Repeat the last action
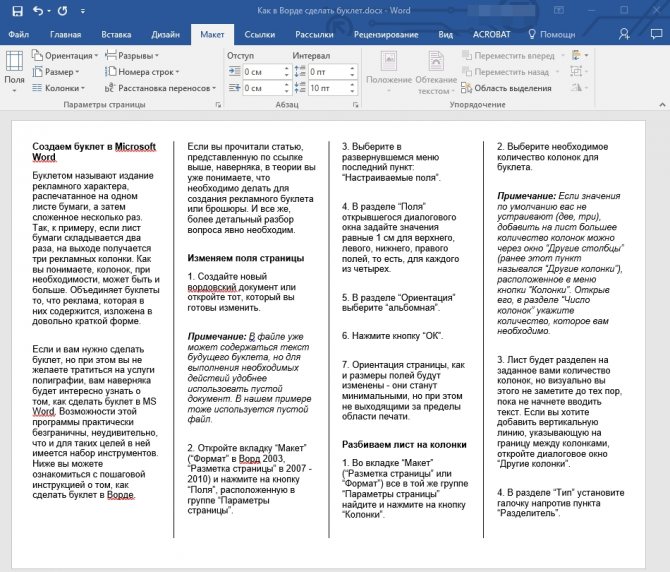Screen dimensions: 670x572 pos(62,11)
